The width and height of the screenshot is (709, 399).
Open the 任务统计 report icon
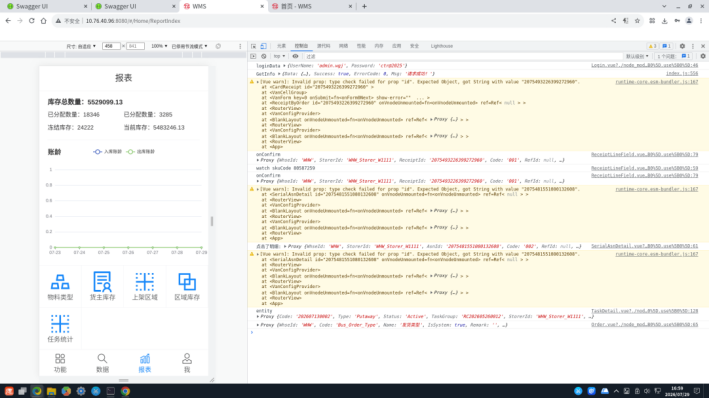pos(60,328)
